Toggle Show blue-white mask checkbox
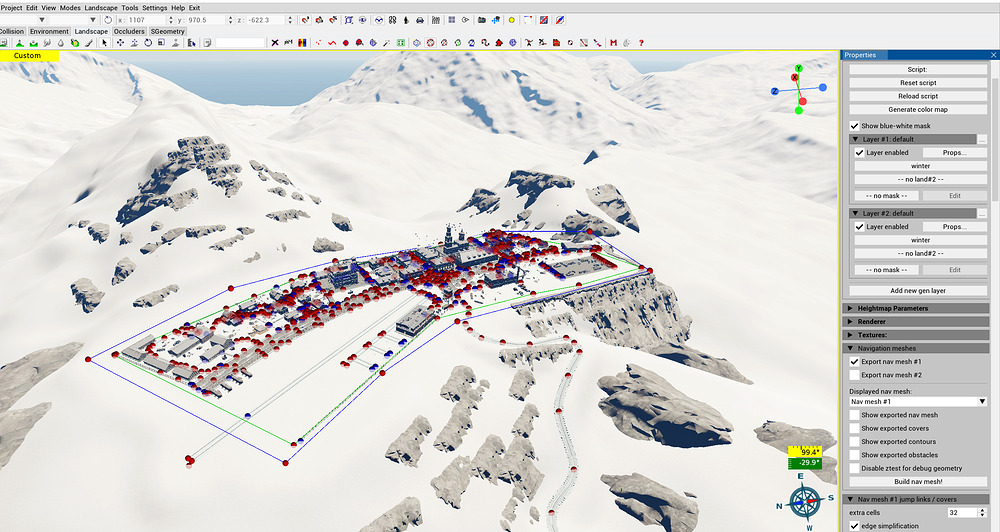The image size is (1000, 532). pyautogui.click(x=855, y=126)
